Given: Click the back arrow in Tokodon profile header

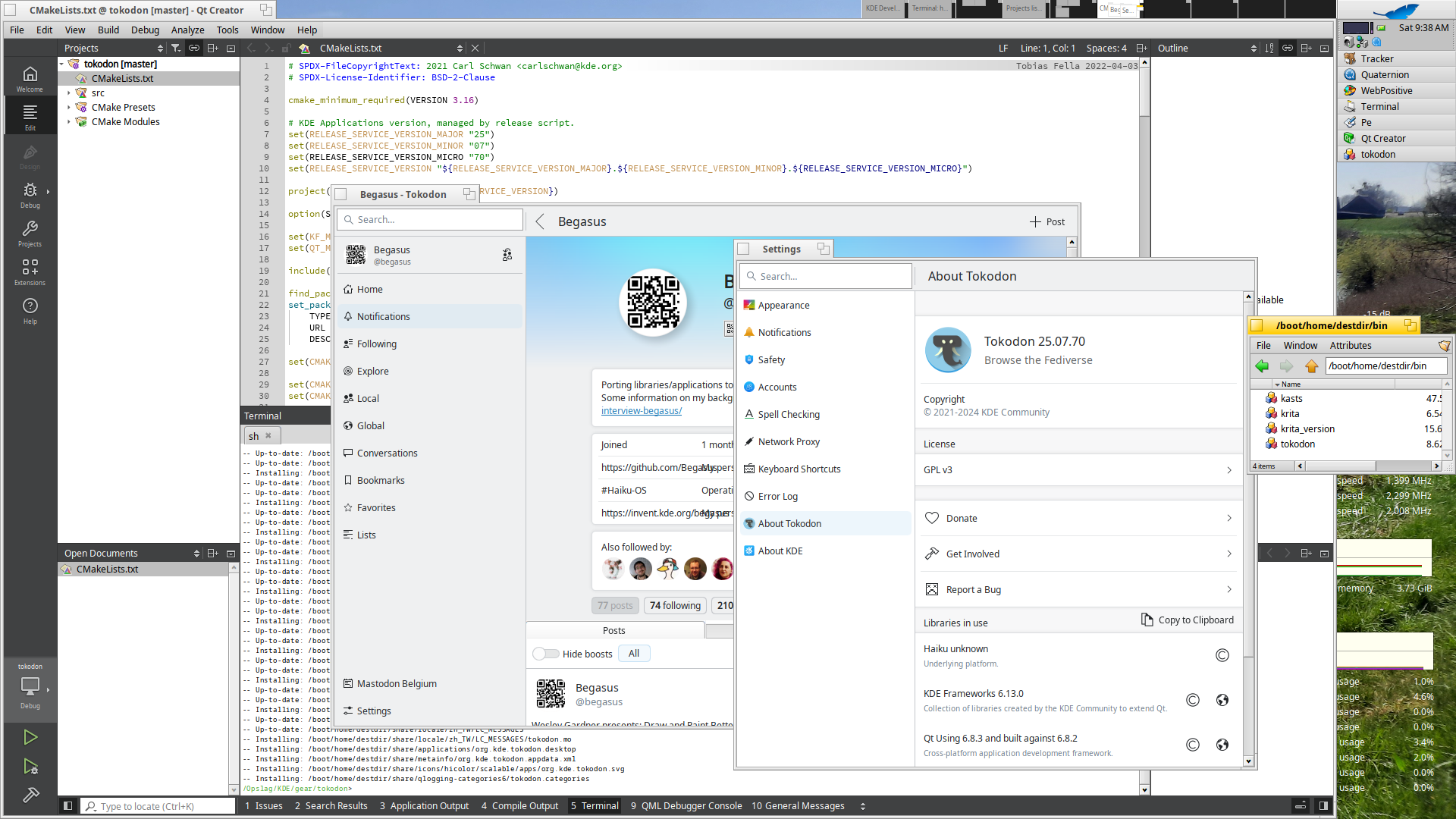Looking at the screenshot, I should coord(540,221).
